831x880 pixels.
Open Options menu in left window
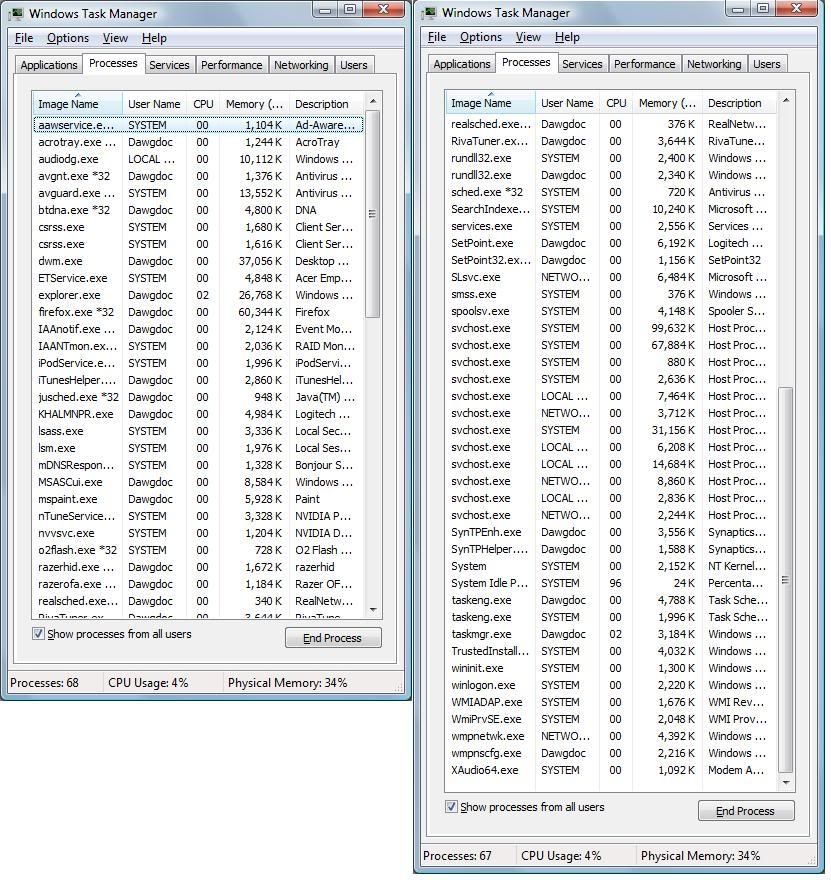coord(68,38)
